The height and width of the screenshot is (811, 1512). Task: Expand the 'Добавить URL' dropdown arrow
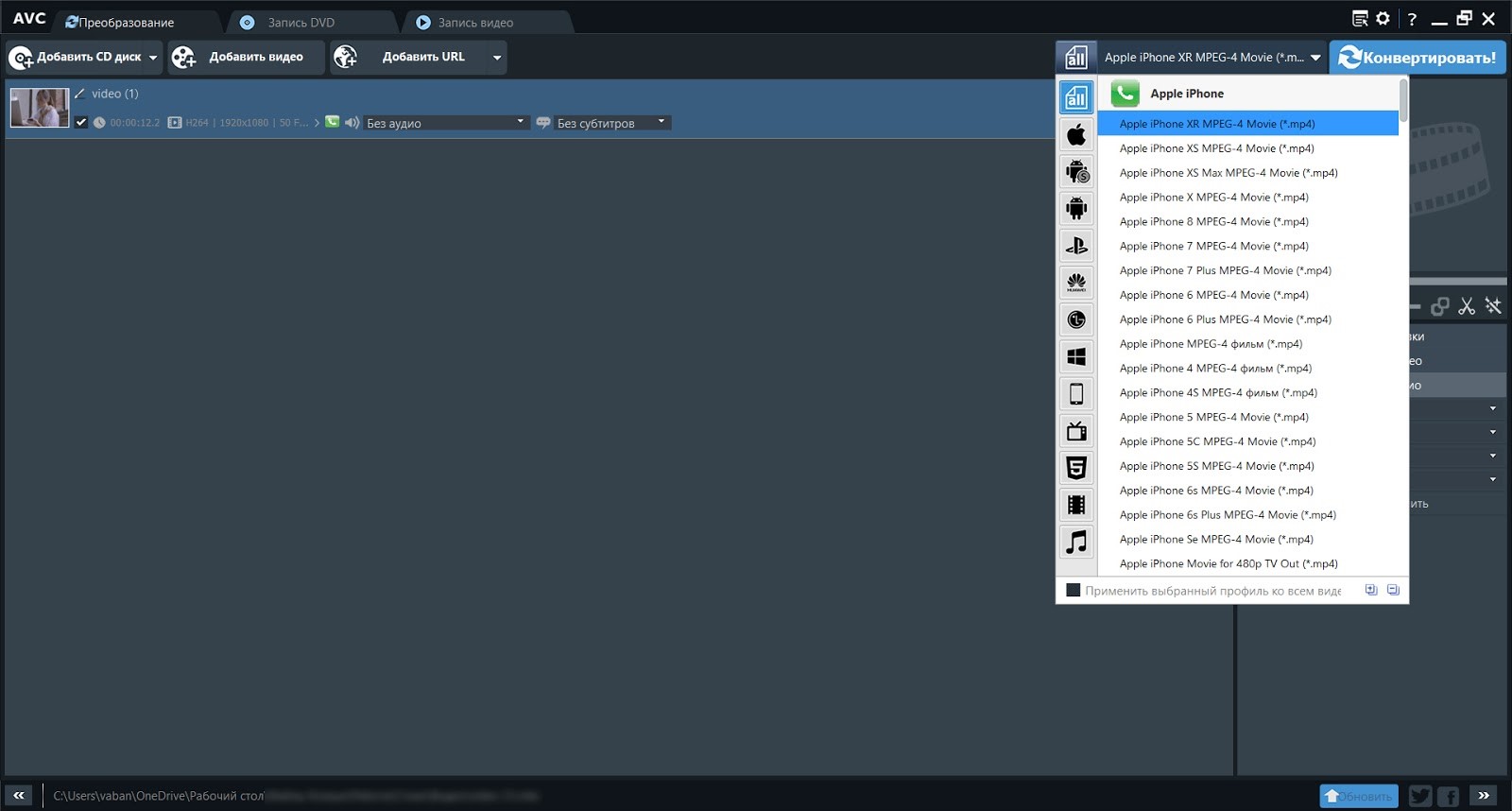[x=497, y=58]
